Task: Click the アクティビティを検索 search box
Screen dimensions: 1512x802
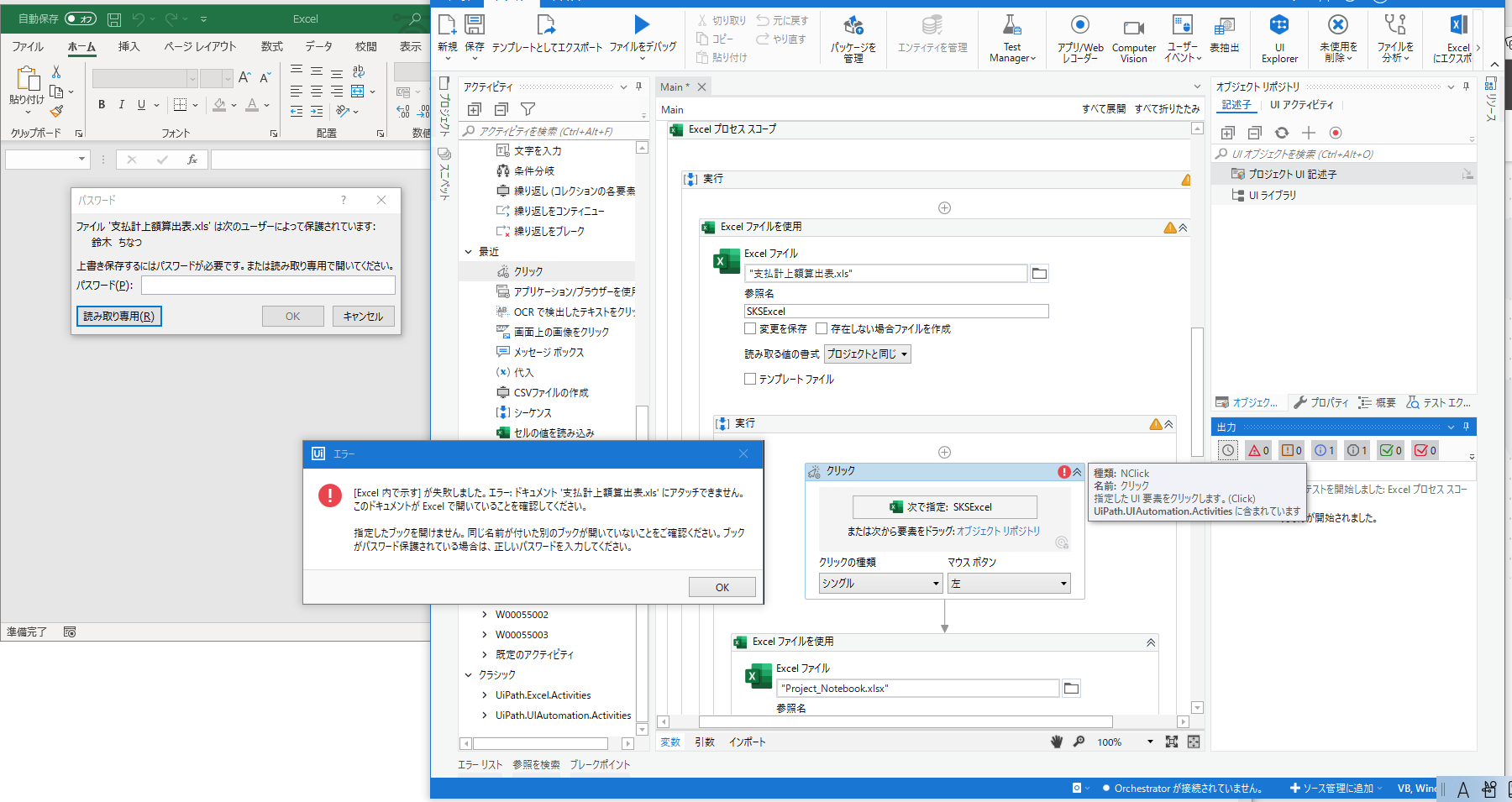Action: pos(554,131)
